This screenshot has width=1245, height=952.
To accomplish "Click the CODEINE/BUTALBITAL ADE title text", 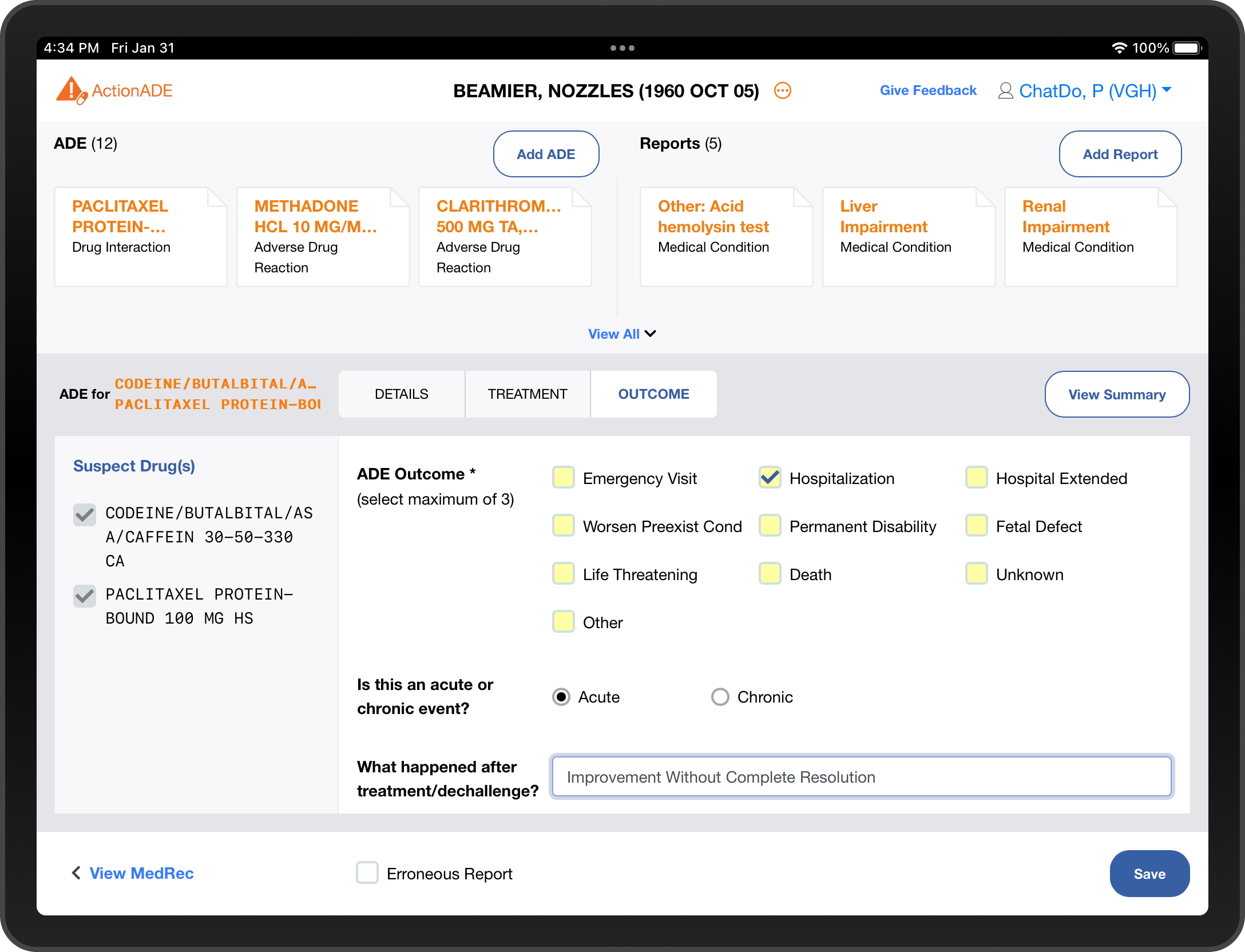I will [216, 384].
